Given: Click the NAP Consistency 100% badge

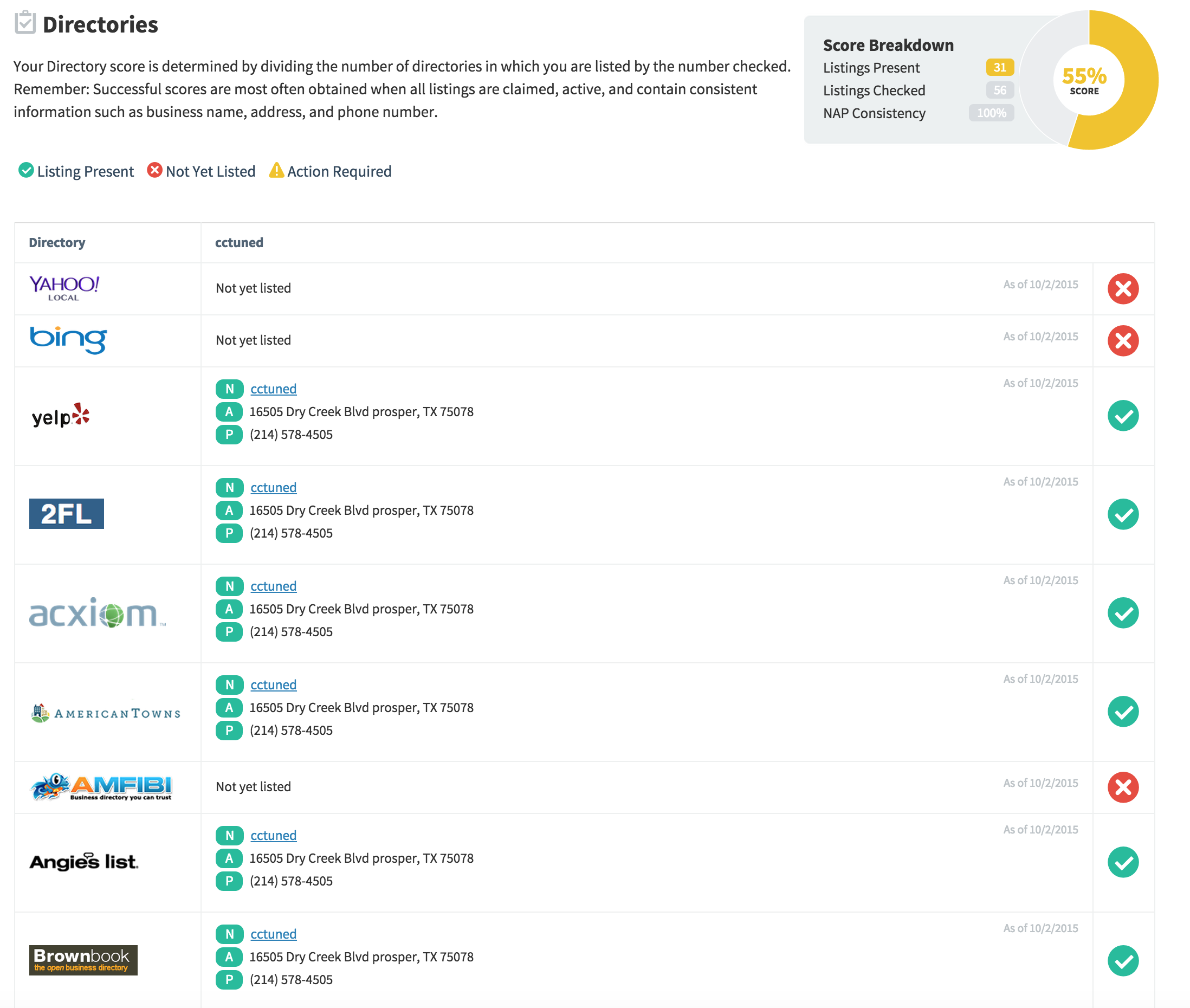Looking at the screenshot, I should click(x=991, y=113).
